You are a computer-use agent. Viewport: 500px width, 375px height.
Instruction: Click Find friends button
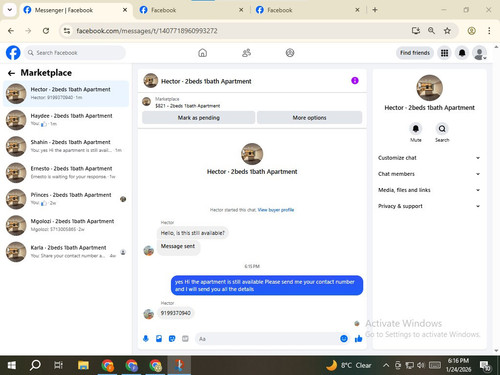click(x=415, y=53)
